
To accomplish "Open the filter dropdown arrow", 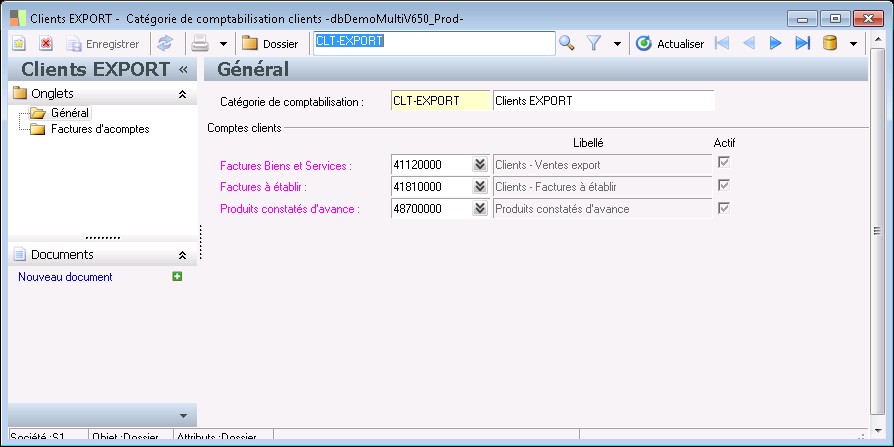I will point(617,44).
